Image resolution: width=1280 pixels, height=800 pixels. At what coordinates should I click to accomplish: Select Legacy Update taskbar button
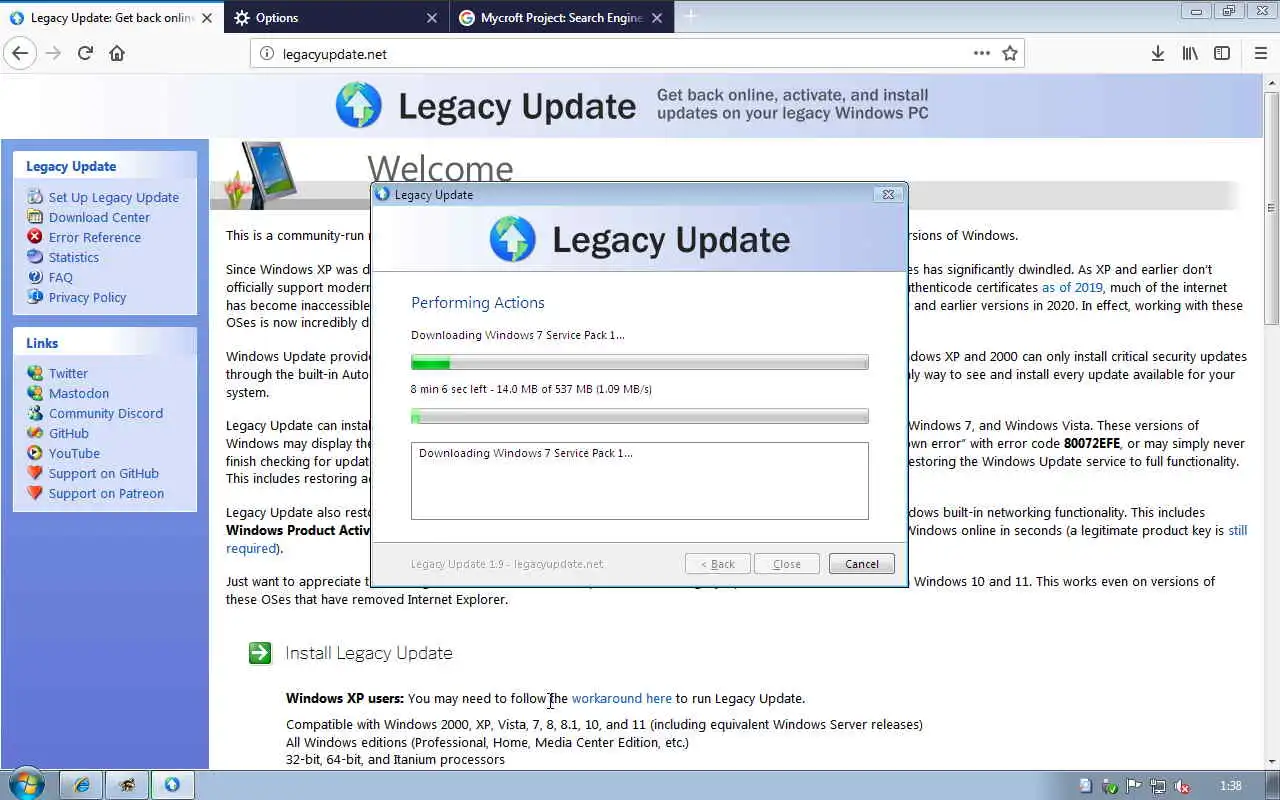coord(171,785)
